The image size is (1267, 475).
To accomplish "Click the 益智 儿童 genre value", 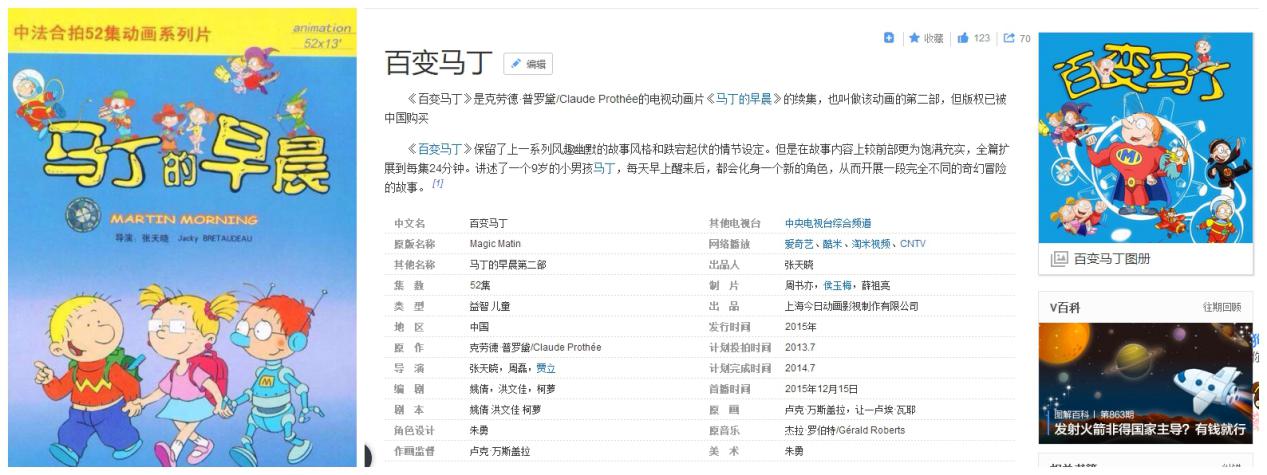I will click(491, 306).
